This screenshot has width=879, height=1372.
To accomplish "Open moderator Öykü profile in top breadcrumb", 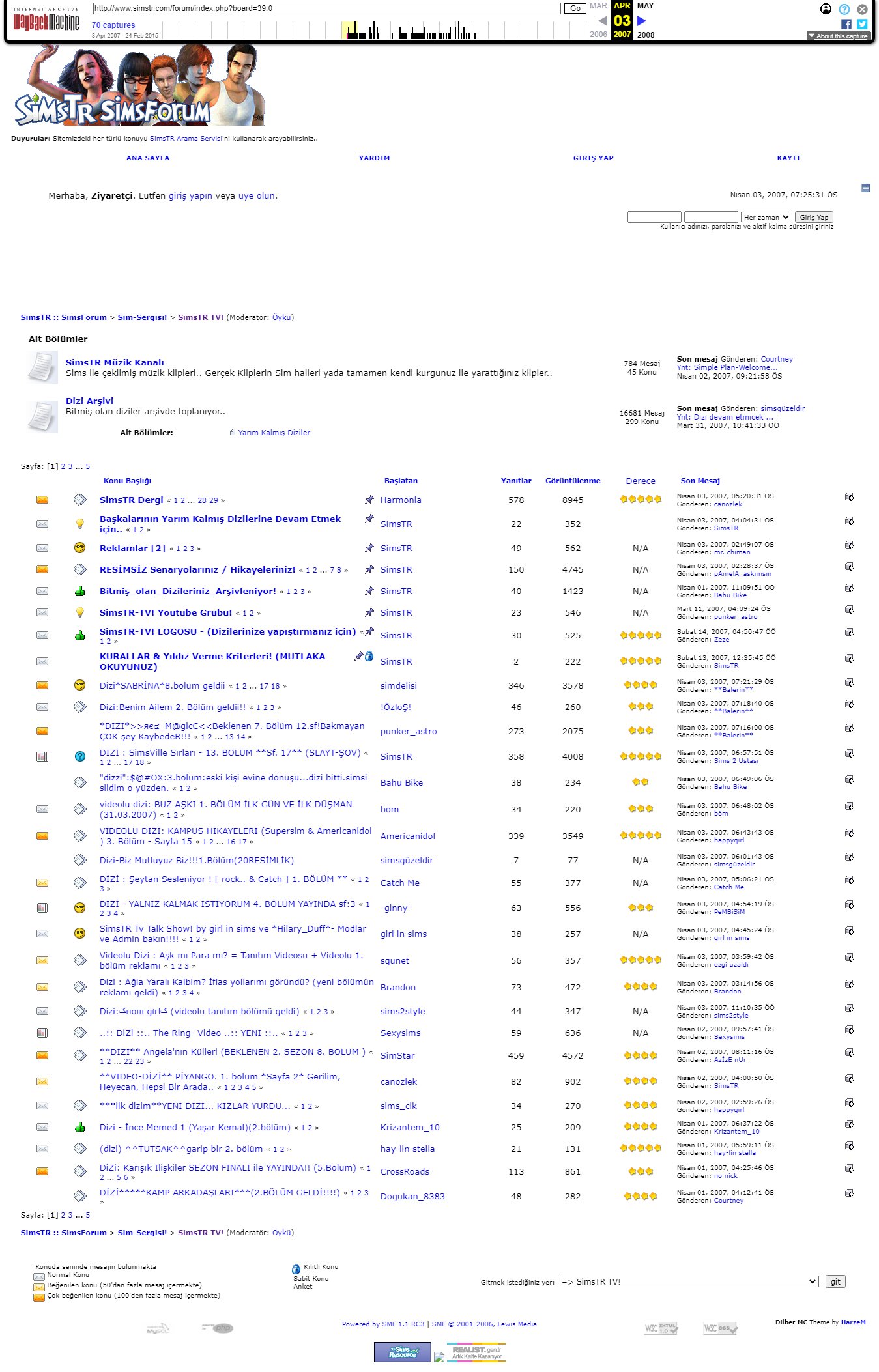I will pos(281,317).
